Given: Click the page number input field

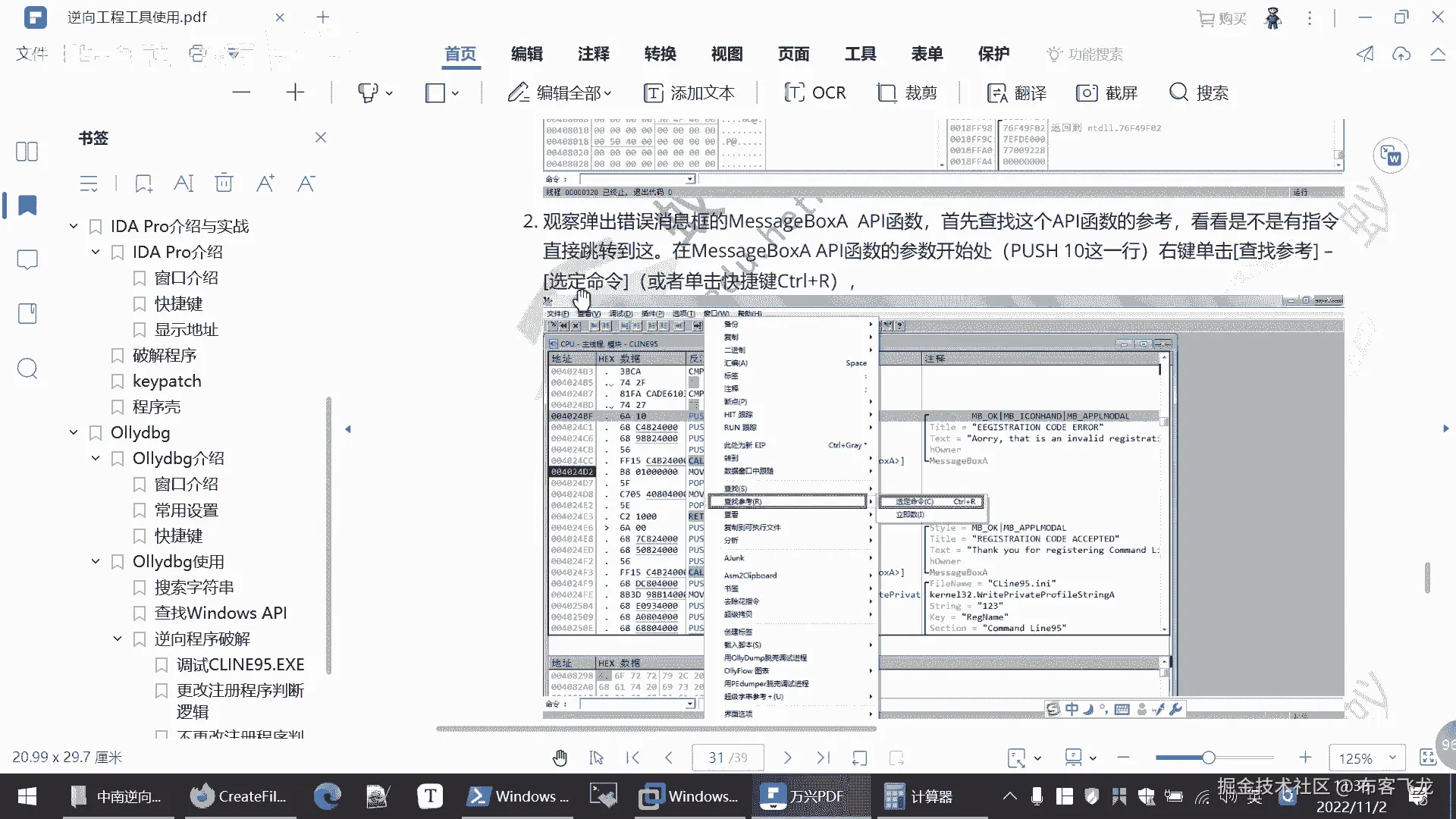Looking at the screenshot, I should click(x=726, y=758).
